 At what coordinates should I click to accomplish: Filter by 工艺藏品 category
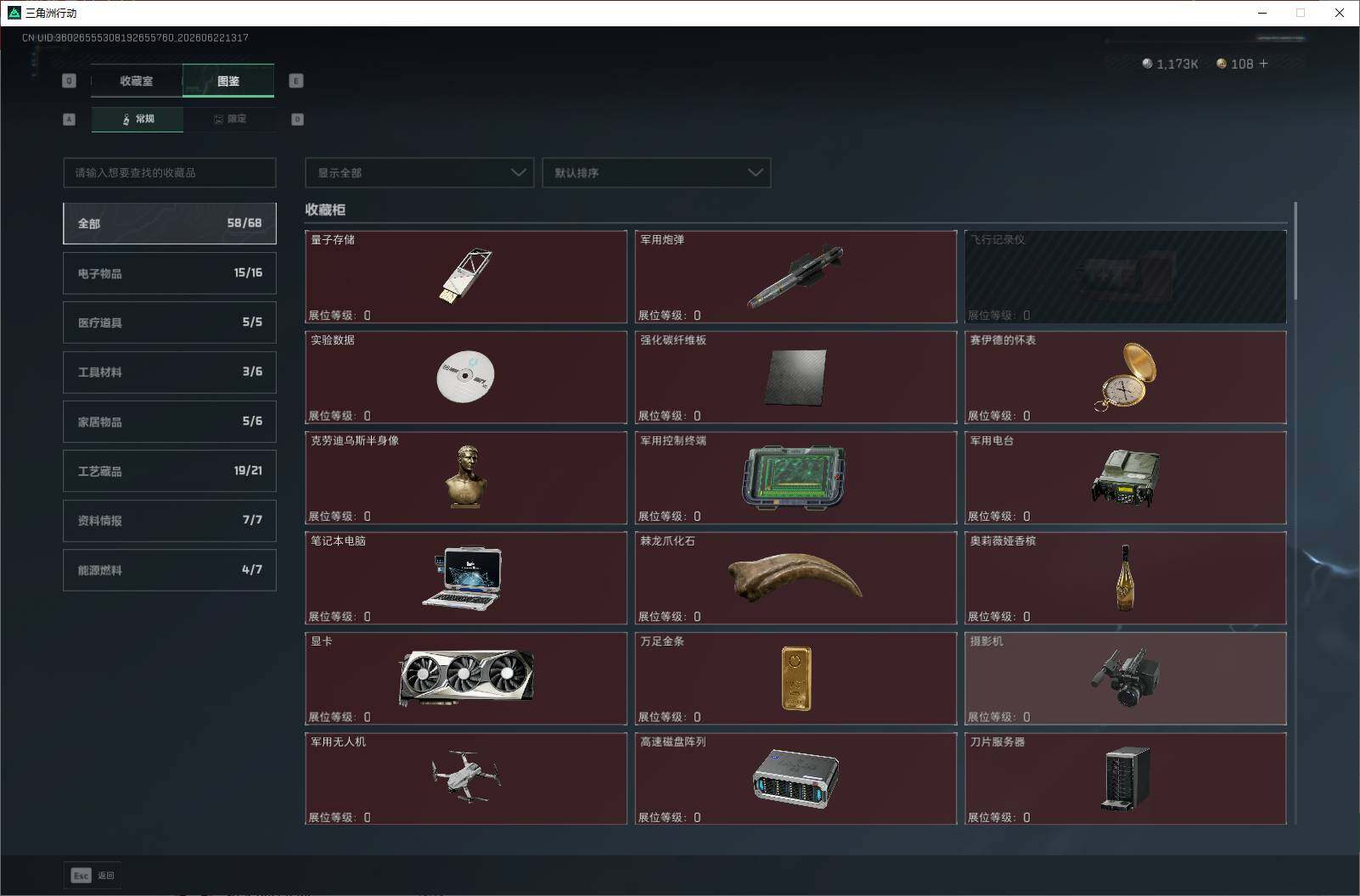click(x=170, y=471)
